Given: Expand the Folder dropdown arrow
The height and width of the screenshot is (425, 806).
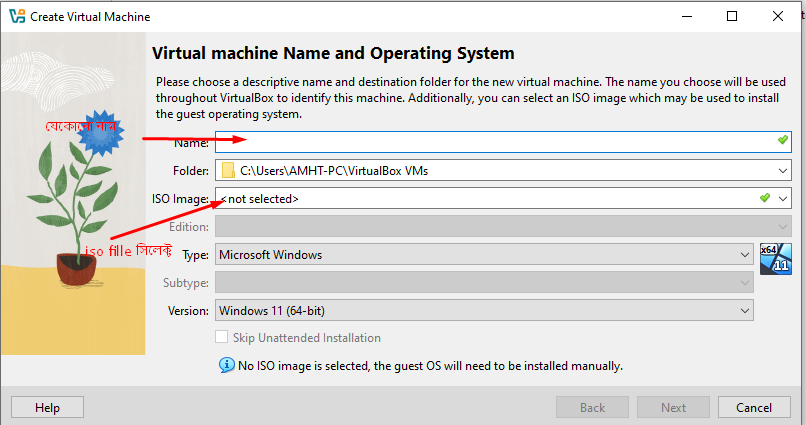Looking at the screenshot, I should (x=783, y=171).
